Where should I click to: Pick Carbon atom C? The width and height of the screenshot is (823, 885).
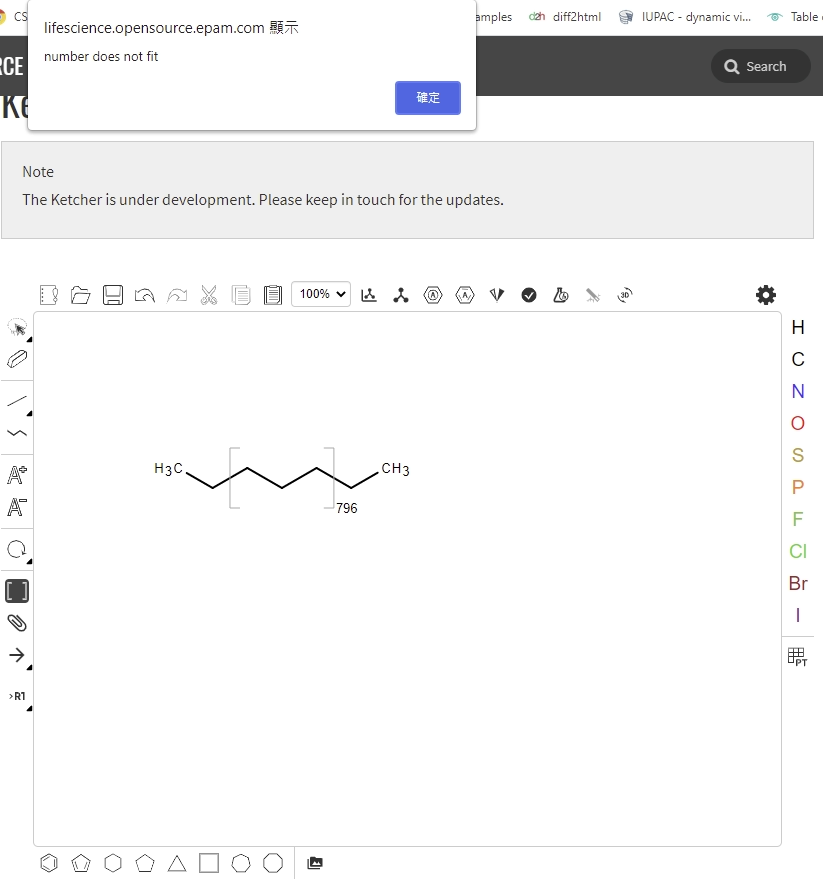(x=798, y=360)
